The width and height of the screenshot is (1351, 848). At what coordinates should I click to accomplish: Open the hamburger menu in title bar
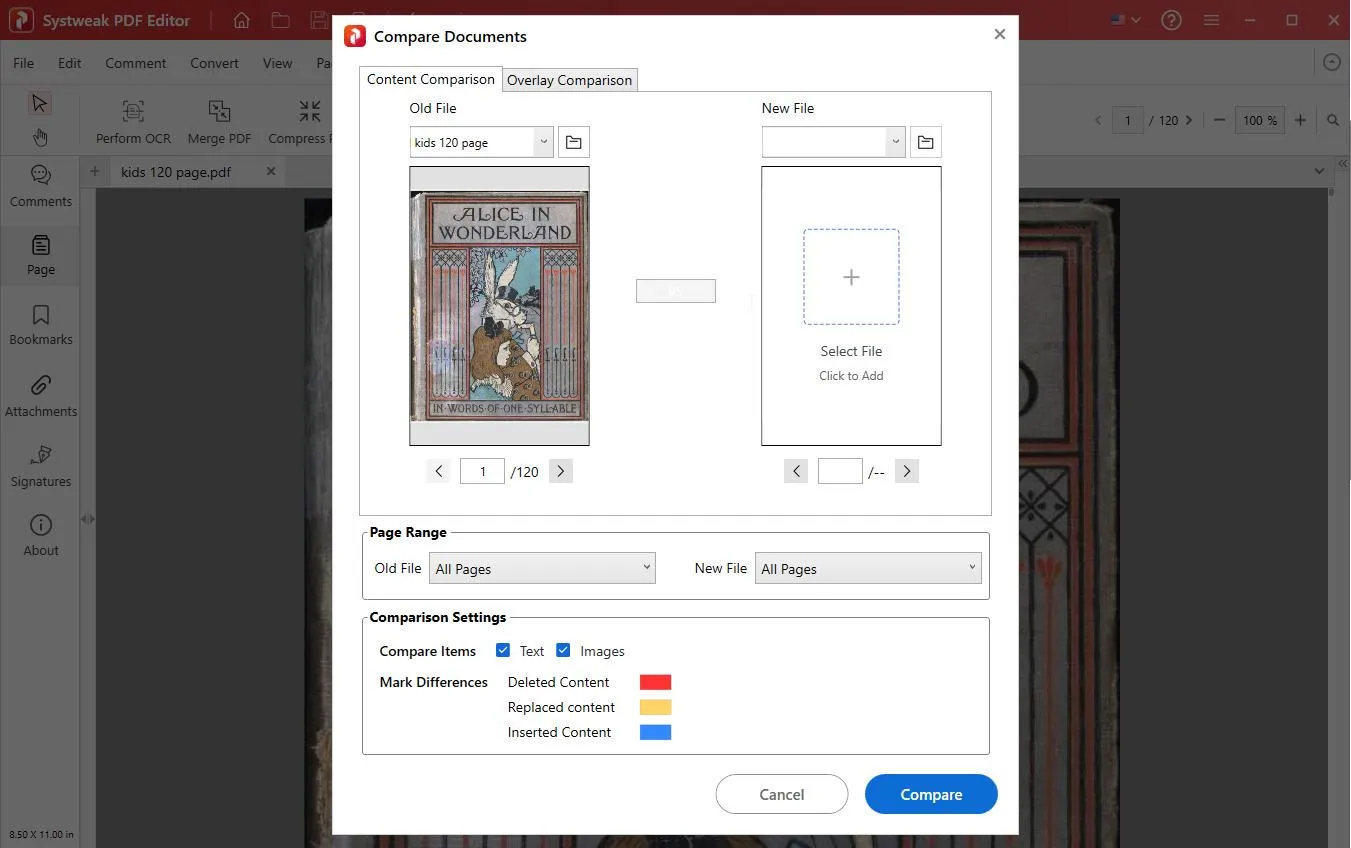coord(1211,20)
